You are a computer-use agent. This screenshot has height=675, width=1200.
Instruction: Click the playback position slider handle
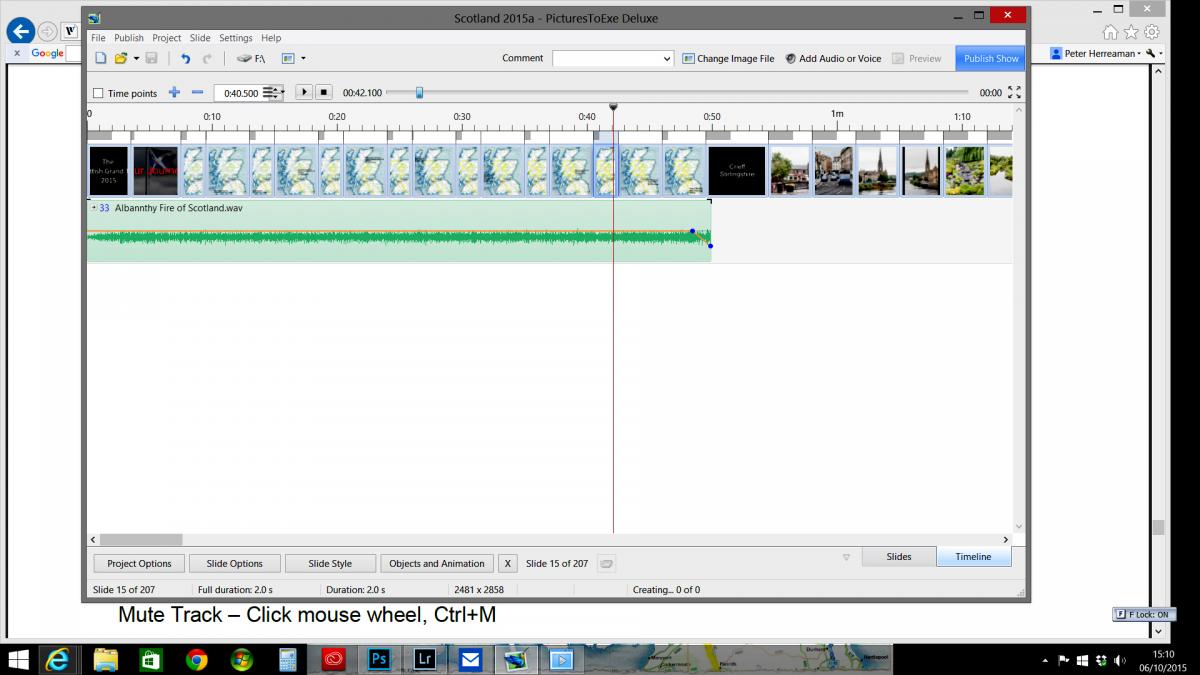click(419, 92)
